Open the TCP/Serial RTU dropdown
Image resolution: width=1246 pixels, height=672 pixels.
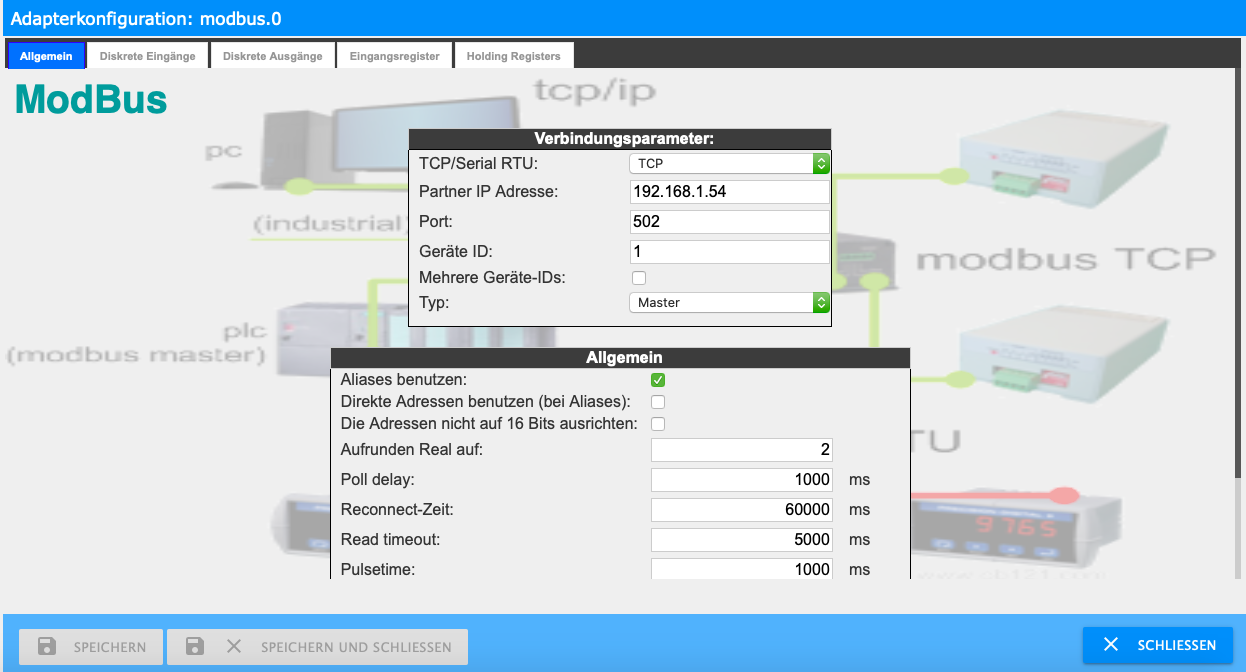(x=729, y=163)
